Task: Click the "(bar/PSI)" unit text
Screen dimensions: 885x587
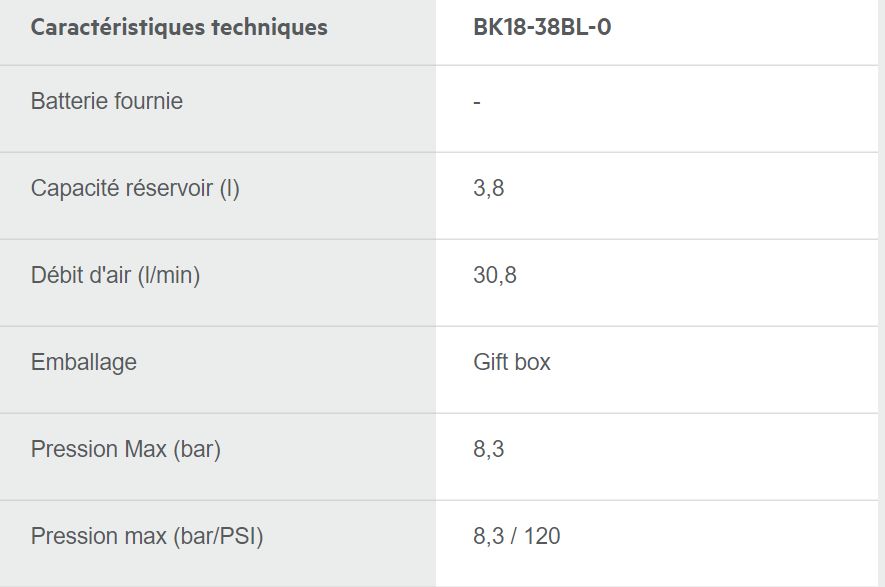Action: click(x=216, y=536)
